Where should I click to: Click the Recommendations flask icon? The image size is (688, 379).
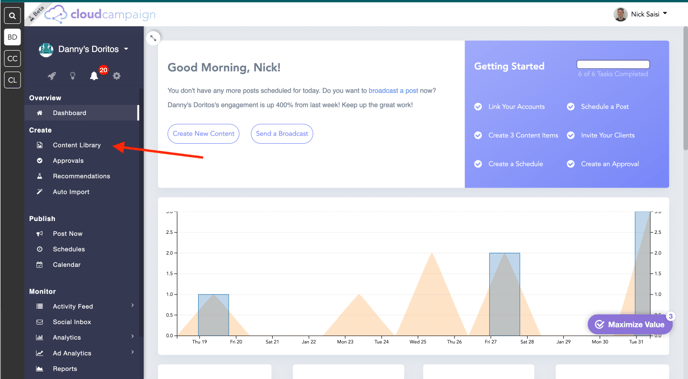pyautogui.click(x=39, y=176)
